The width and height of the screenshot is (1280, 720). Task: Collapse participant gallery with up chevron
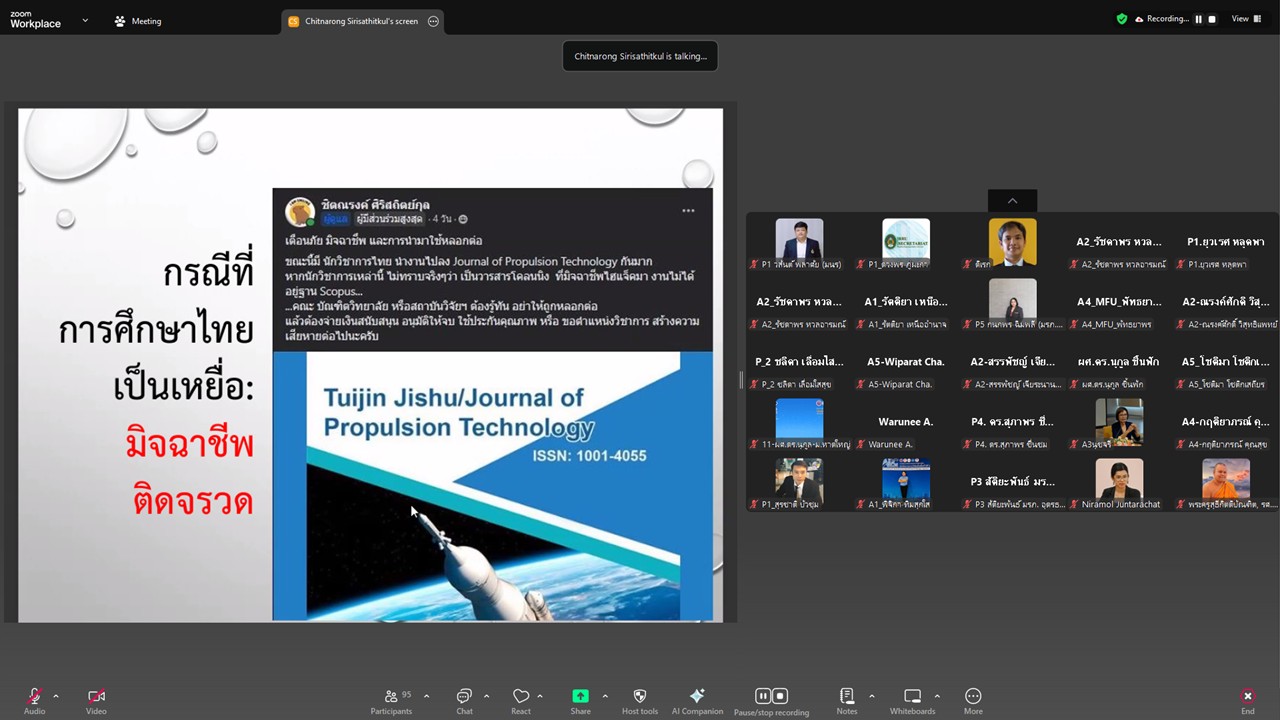(1012, 201)
